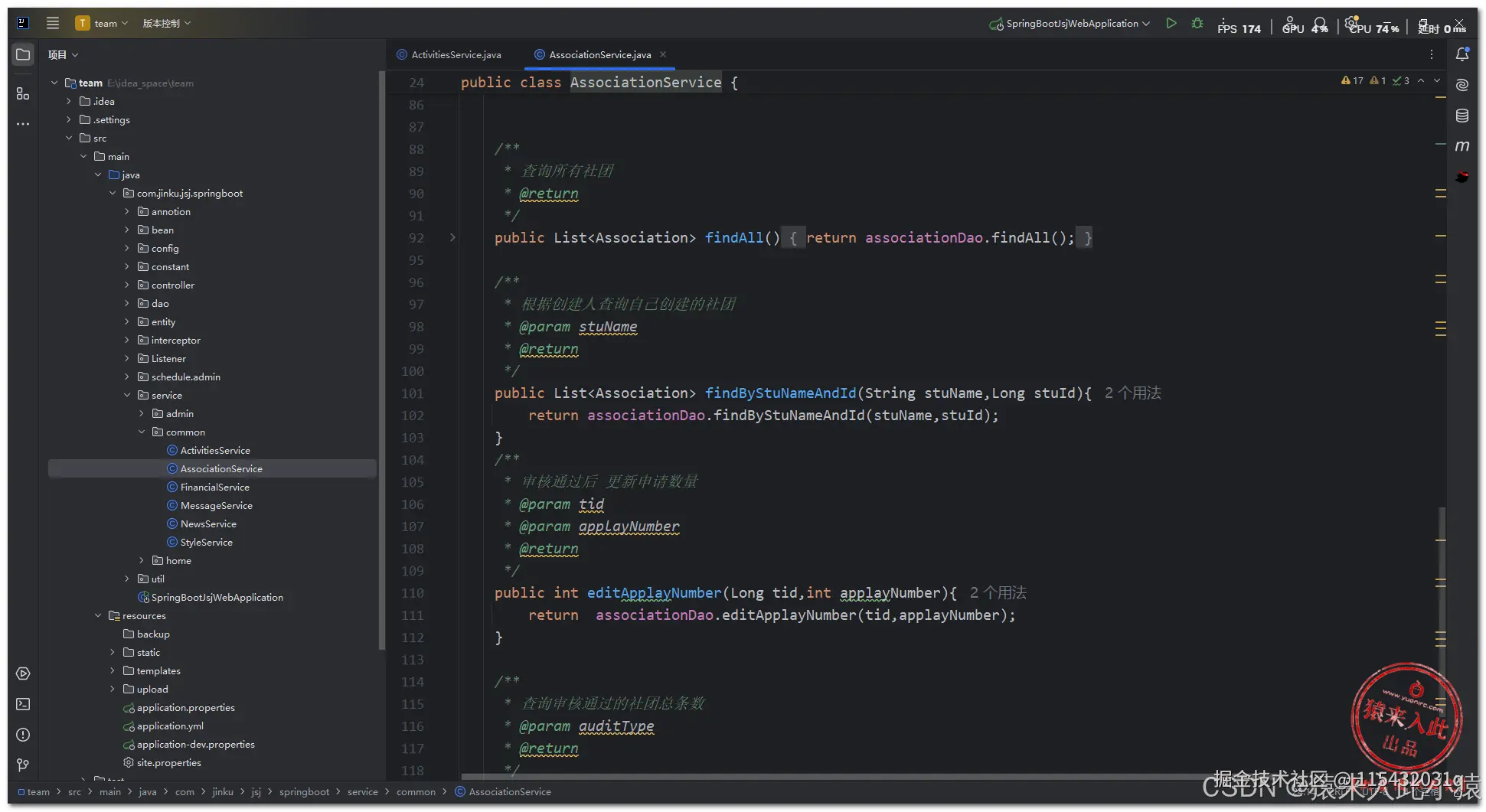Click 2 个用法 hint beside findByStuNameAndId
The width and height of the screenshot is (1486, 812).
coord(1132,393)
